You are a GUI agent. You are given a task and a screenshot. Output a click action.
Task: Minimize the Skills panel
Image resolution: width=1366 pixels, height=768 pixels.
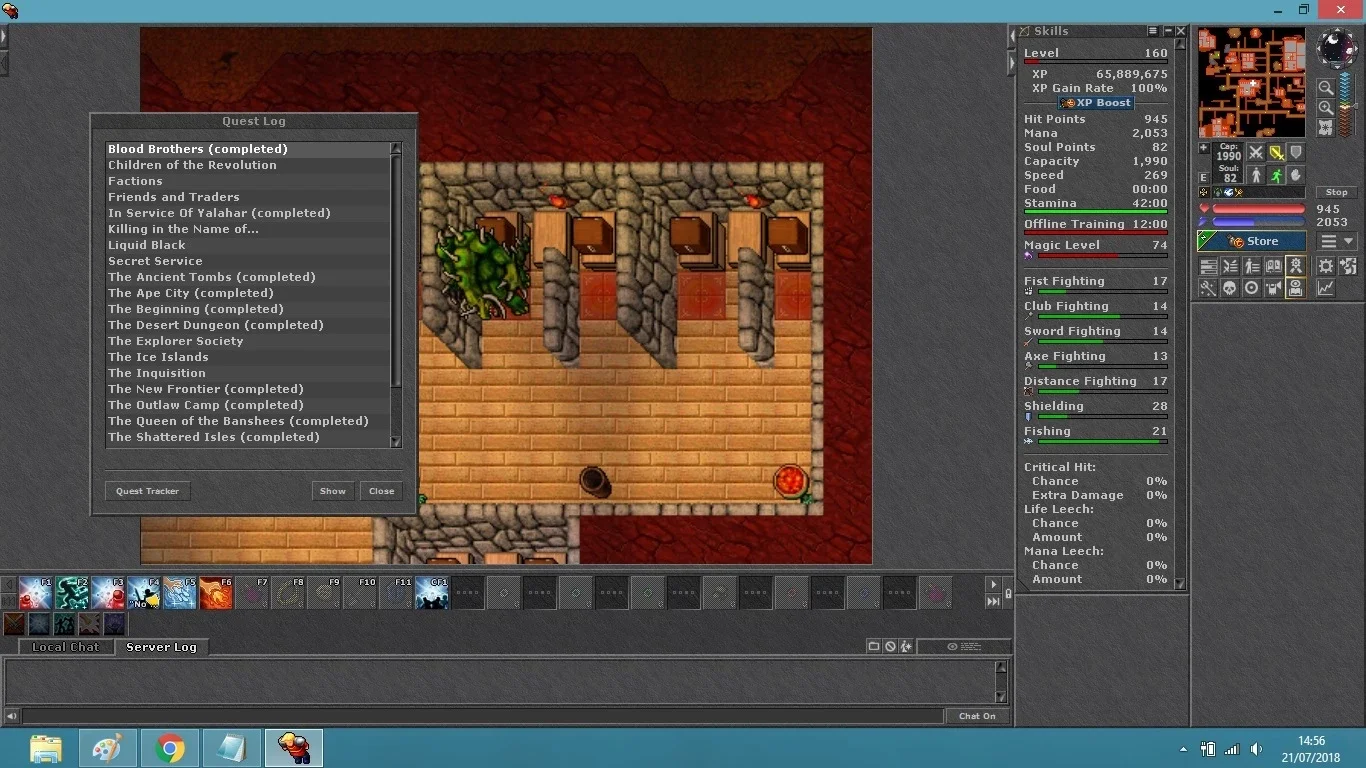[x=1167, y=31]
